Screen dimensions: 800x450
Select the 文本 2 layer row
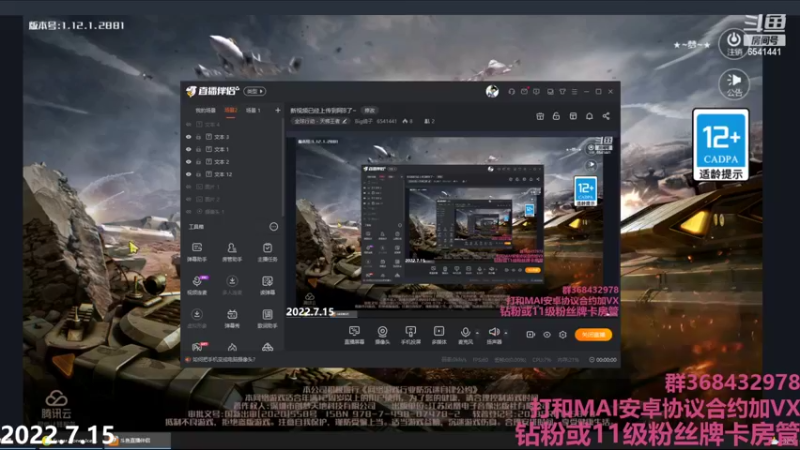232,162
